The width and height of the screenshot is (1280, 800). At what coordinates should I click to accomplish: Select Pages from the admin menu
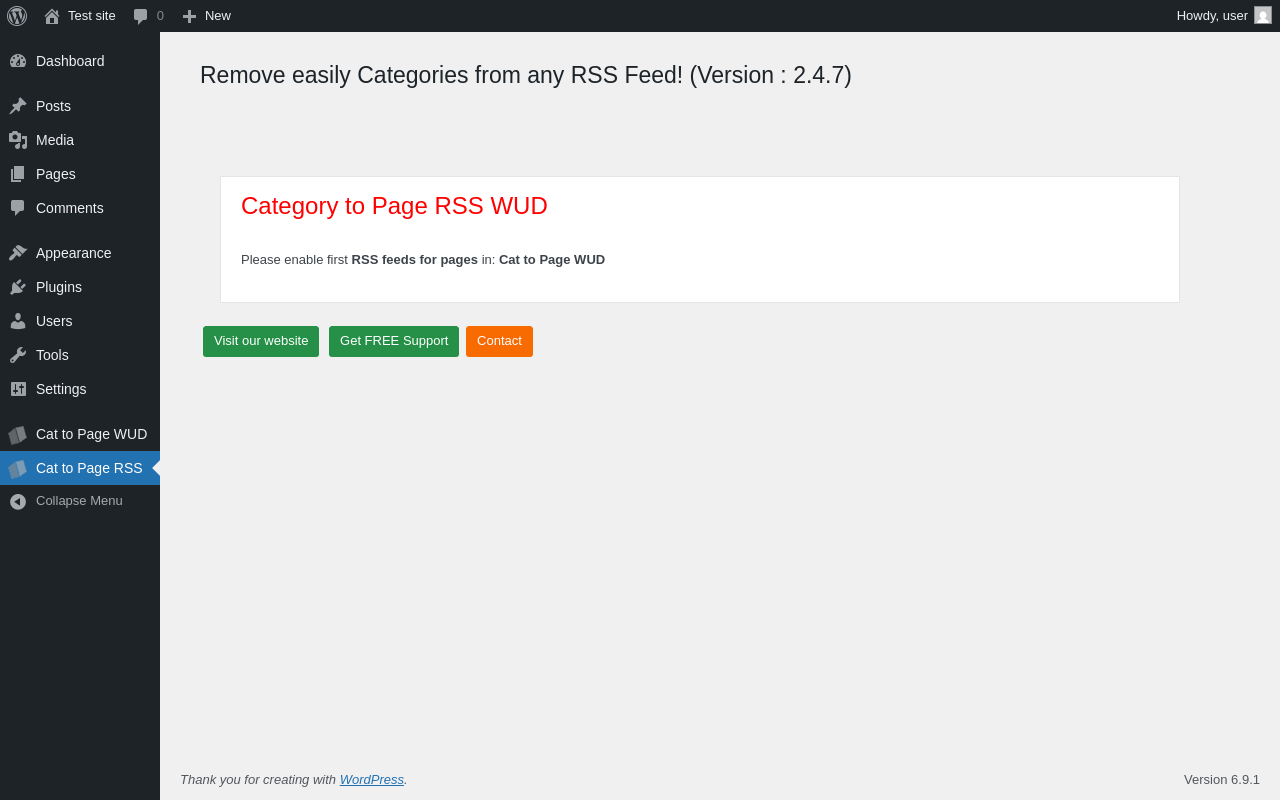[x=80, y=174]
